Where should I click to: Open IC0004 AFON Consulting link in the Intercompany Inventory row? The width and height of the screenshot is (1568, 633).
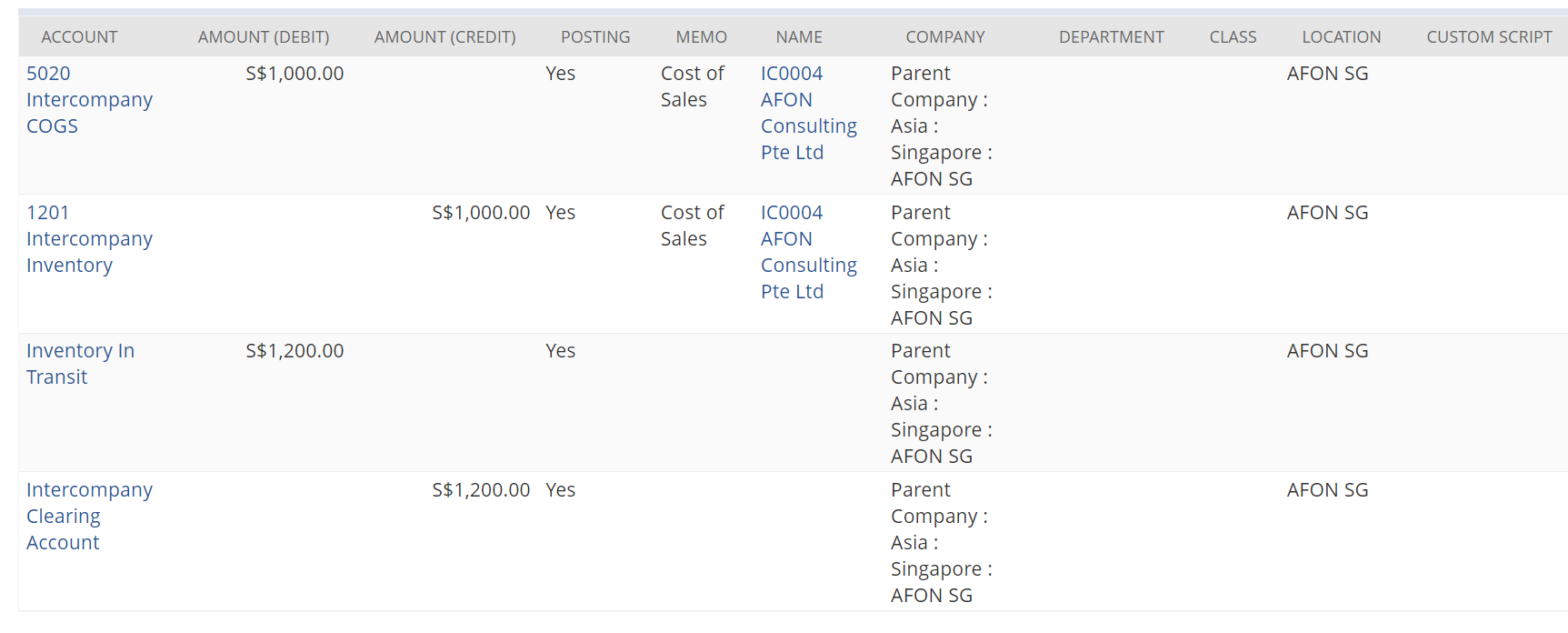click(809, 252)
